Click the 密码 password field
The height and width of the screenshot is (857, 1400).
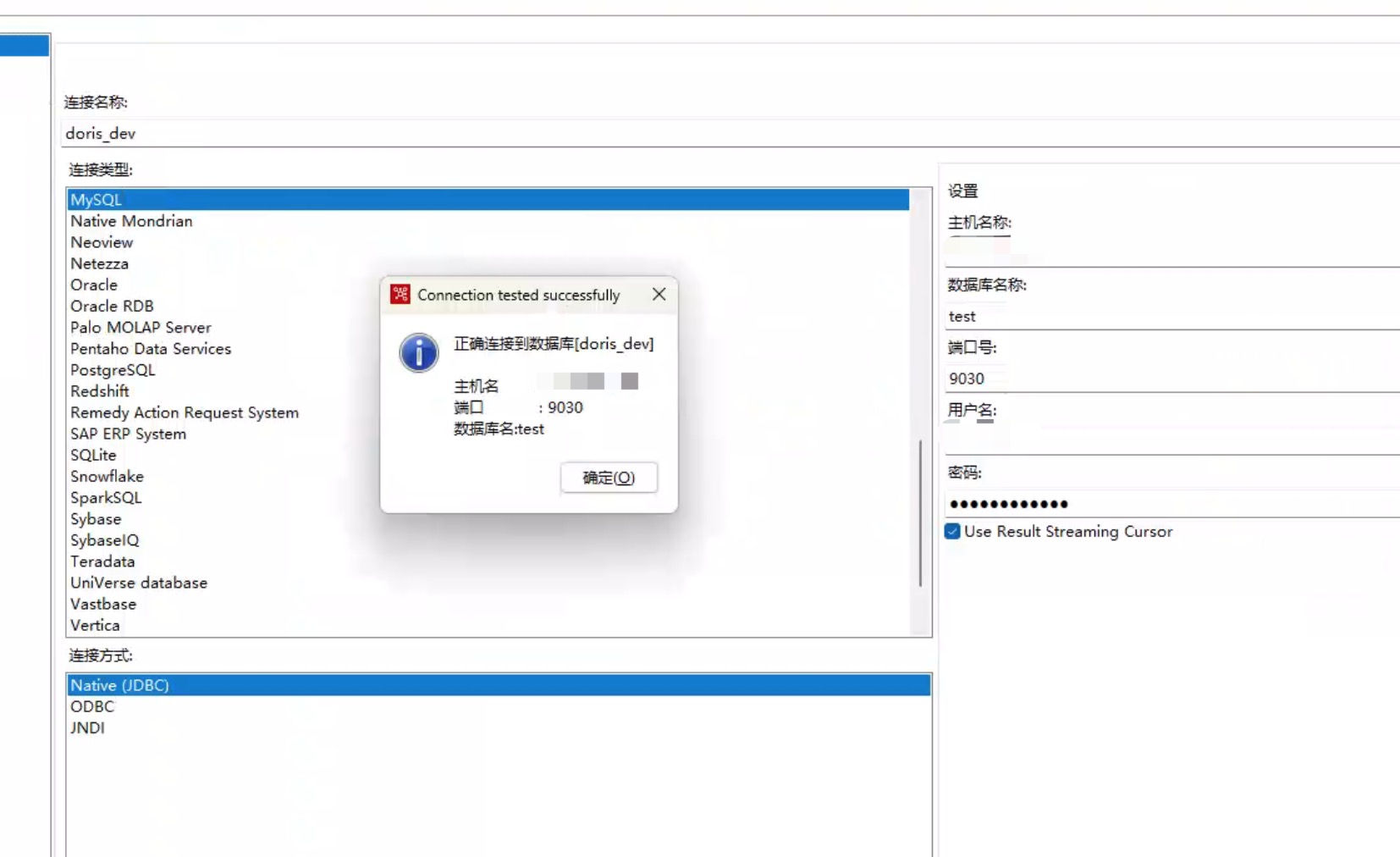pos(1172,505)
